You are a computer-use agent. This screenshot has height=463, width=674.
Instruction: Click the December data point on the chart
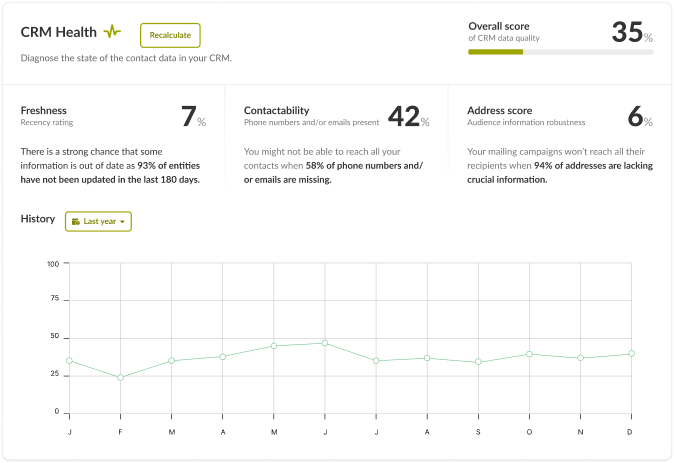[631, 353]
